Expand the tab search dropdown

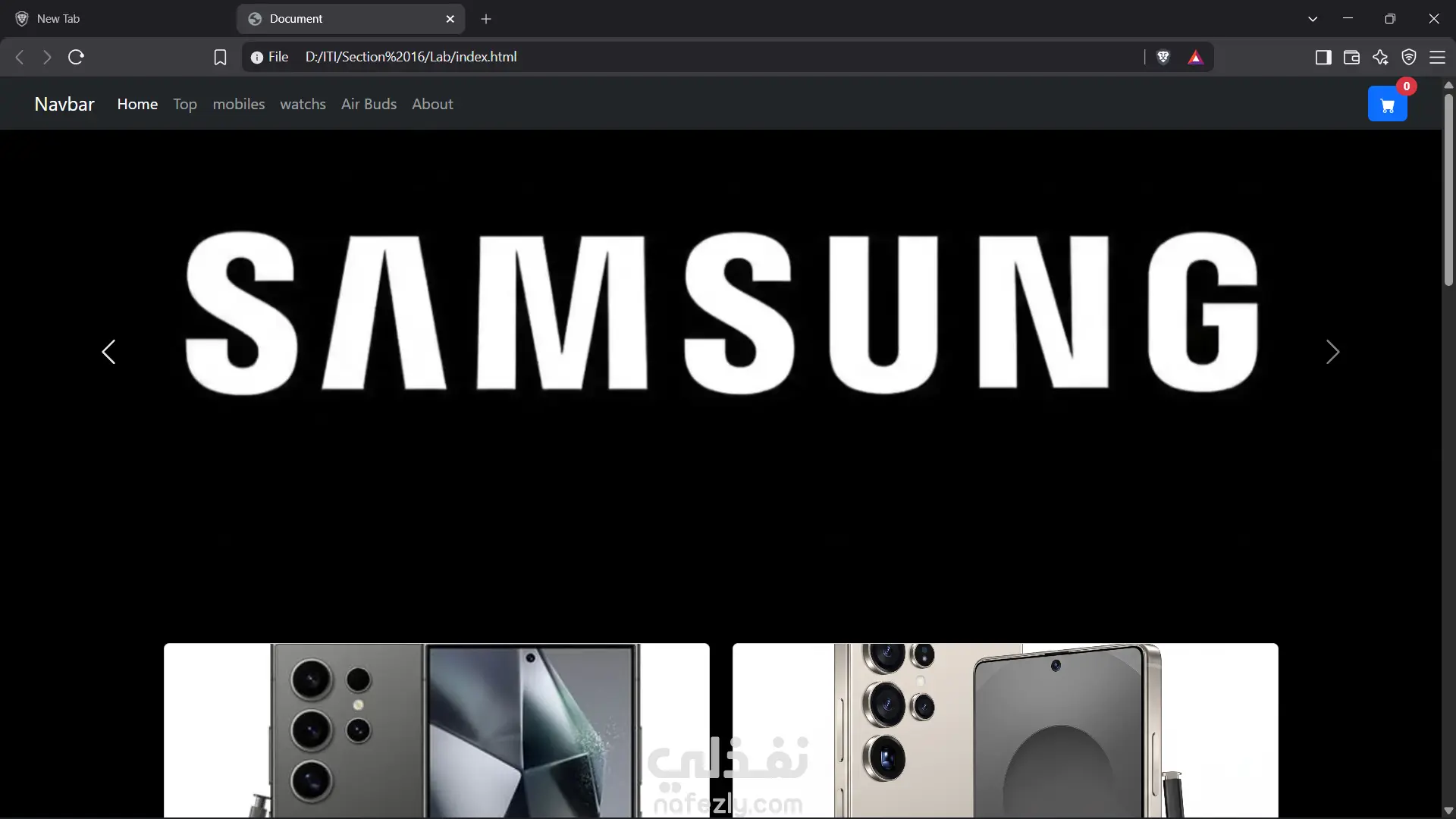[x=1313, y=19]
